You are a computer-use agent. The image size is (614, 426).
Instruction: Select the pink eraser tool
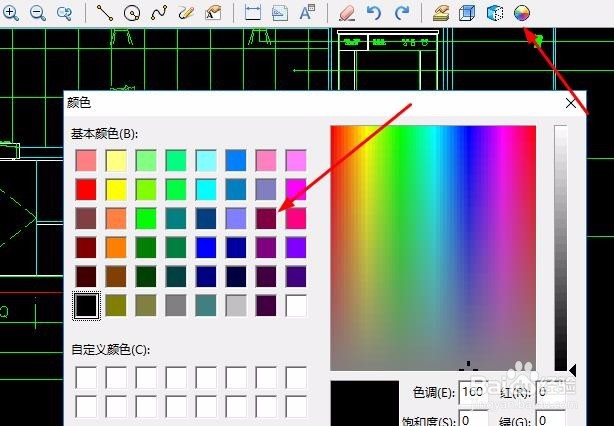tap(347, 13)
